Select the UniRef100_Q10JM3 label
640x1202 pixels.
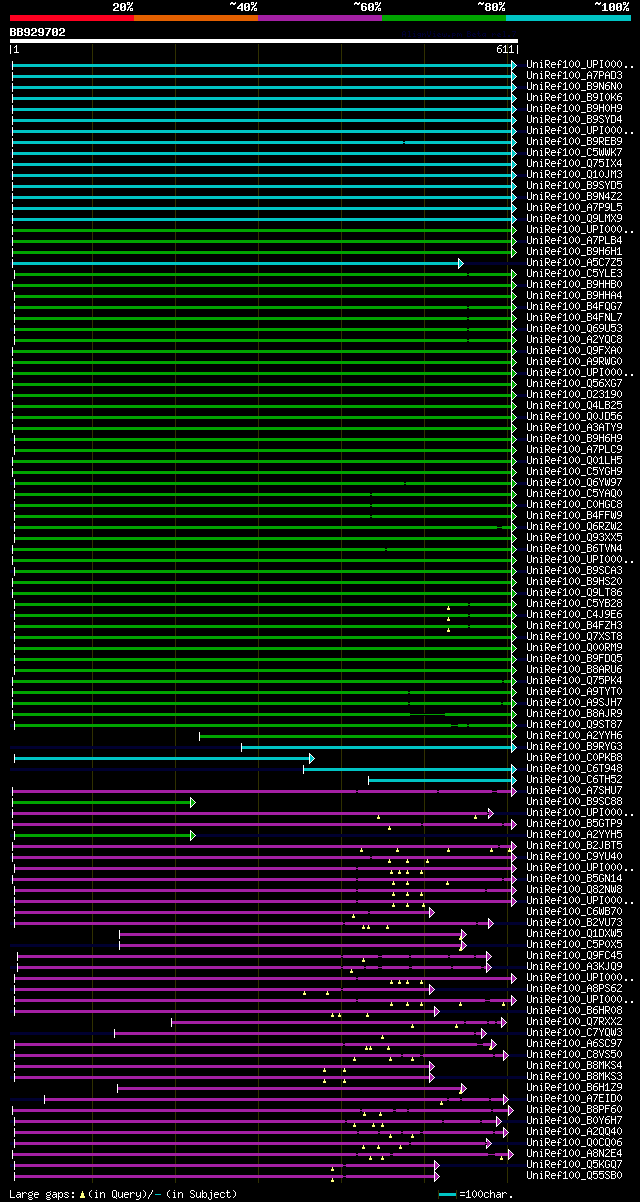(x=575, y=174)
